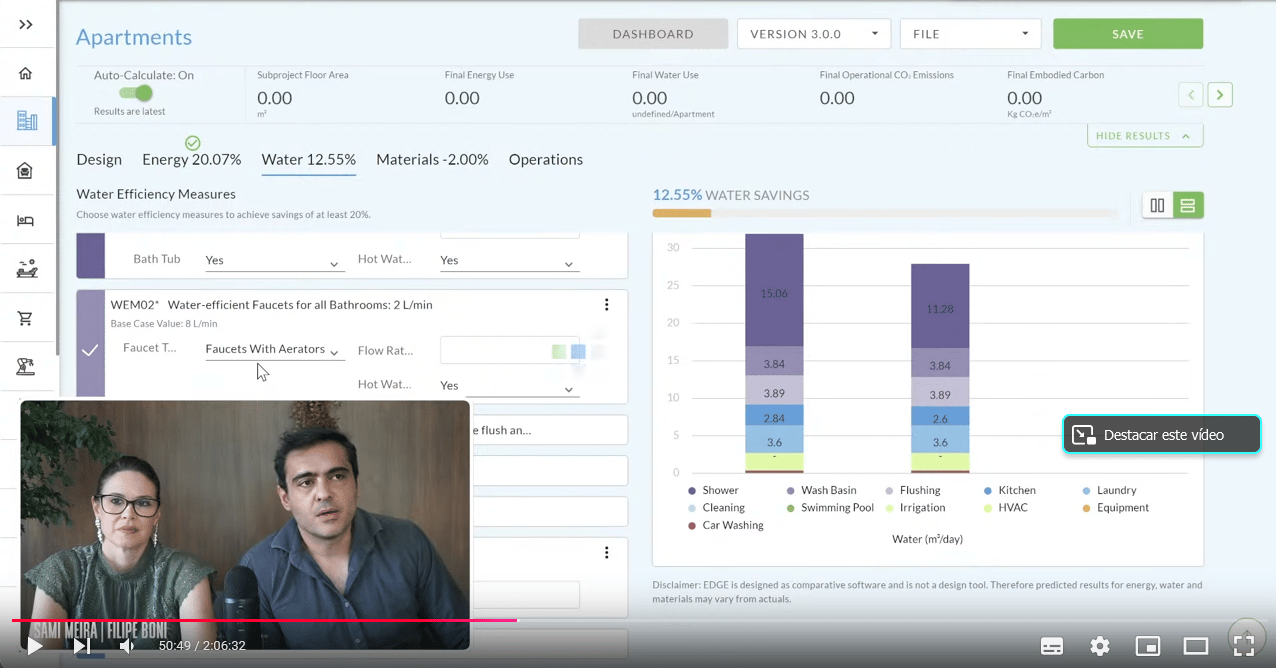This screenshot has height=668, width=1276.
Task: Open the Bath Tub Yes dropdown
Action: click(x=274, y=261)
